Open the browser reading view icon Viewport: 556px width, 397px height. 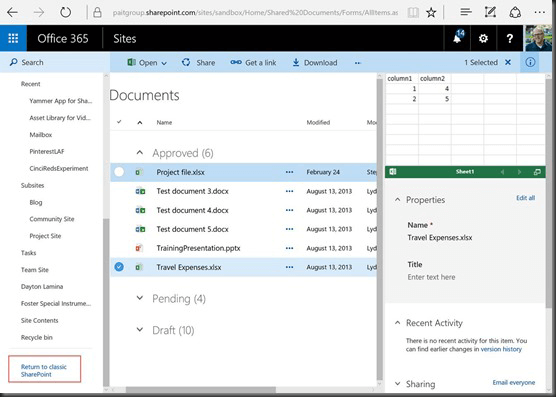[x=413, y=13]
